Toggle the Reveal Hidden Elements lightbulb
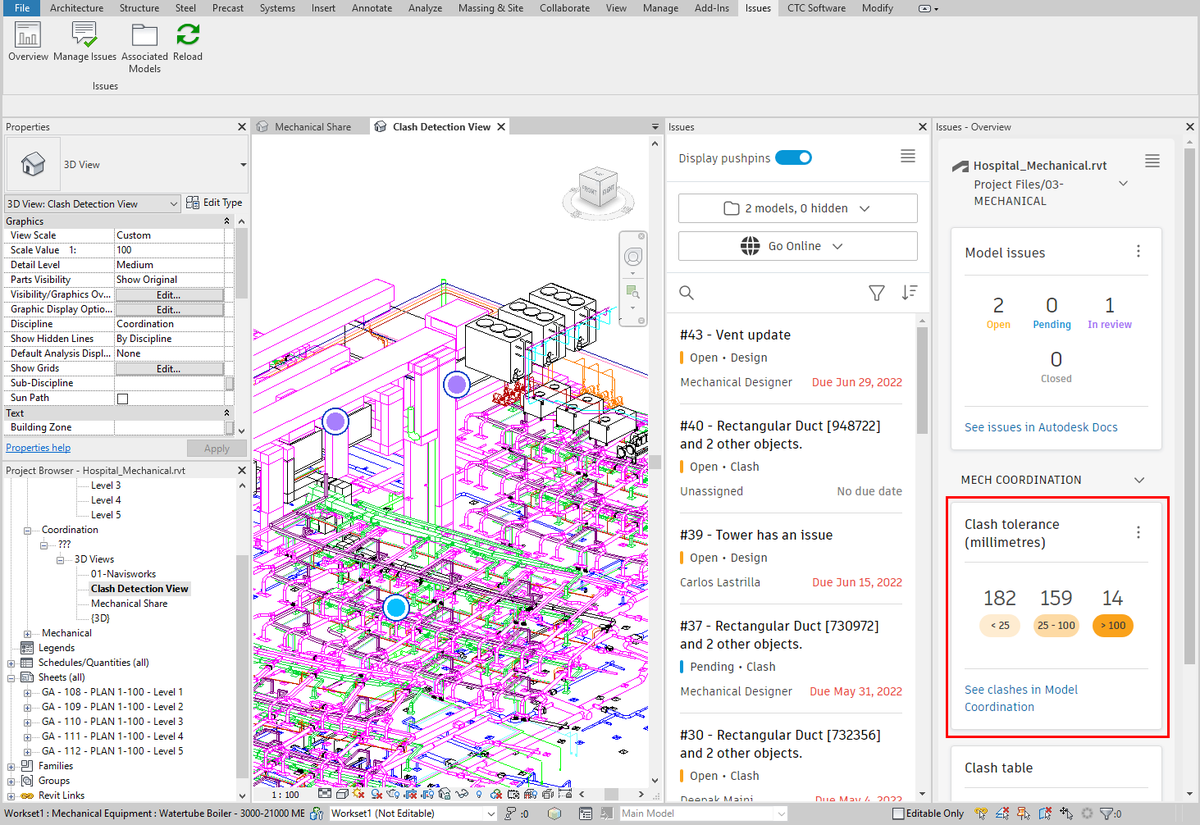 (478, 793)
